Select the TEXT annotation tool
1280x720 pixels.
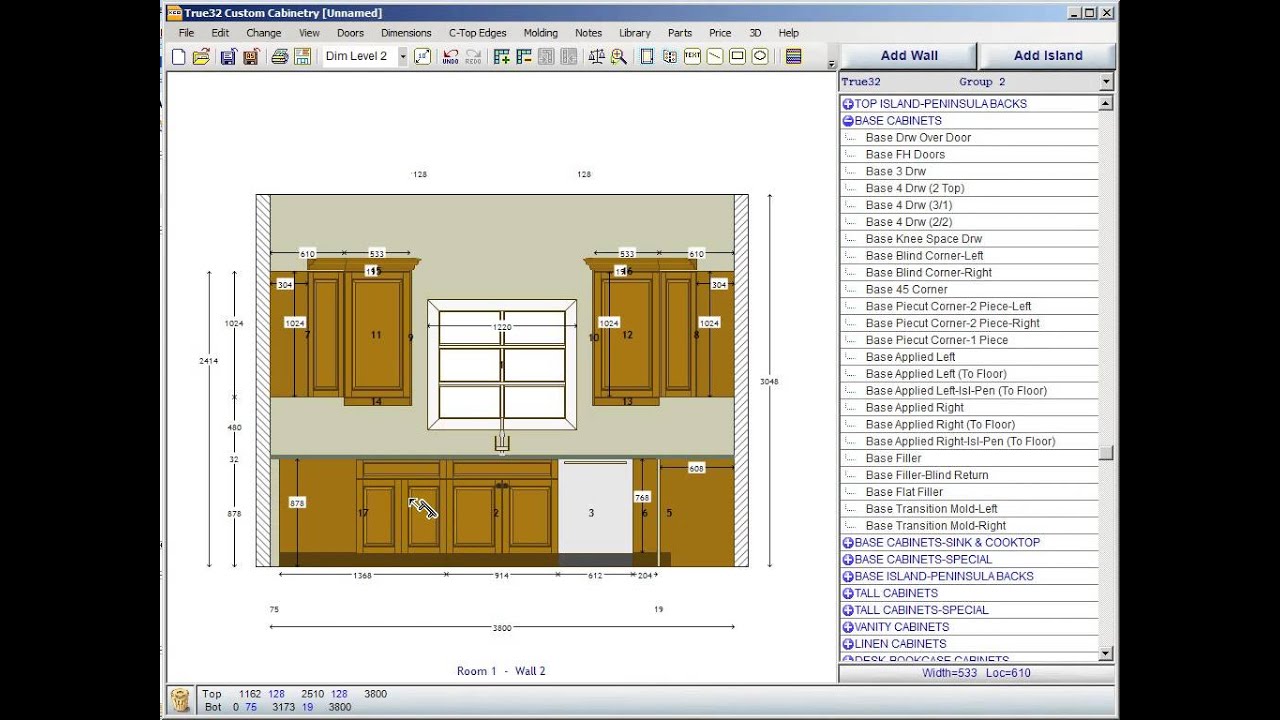point(692,57)
